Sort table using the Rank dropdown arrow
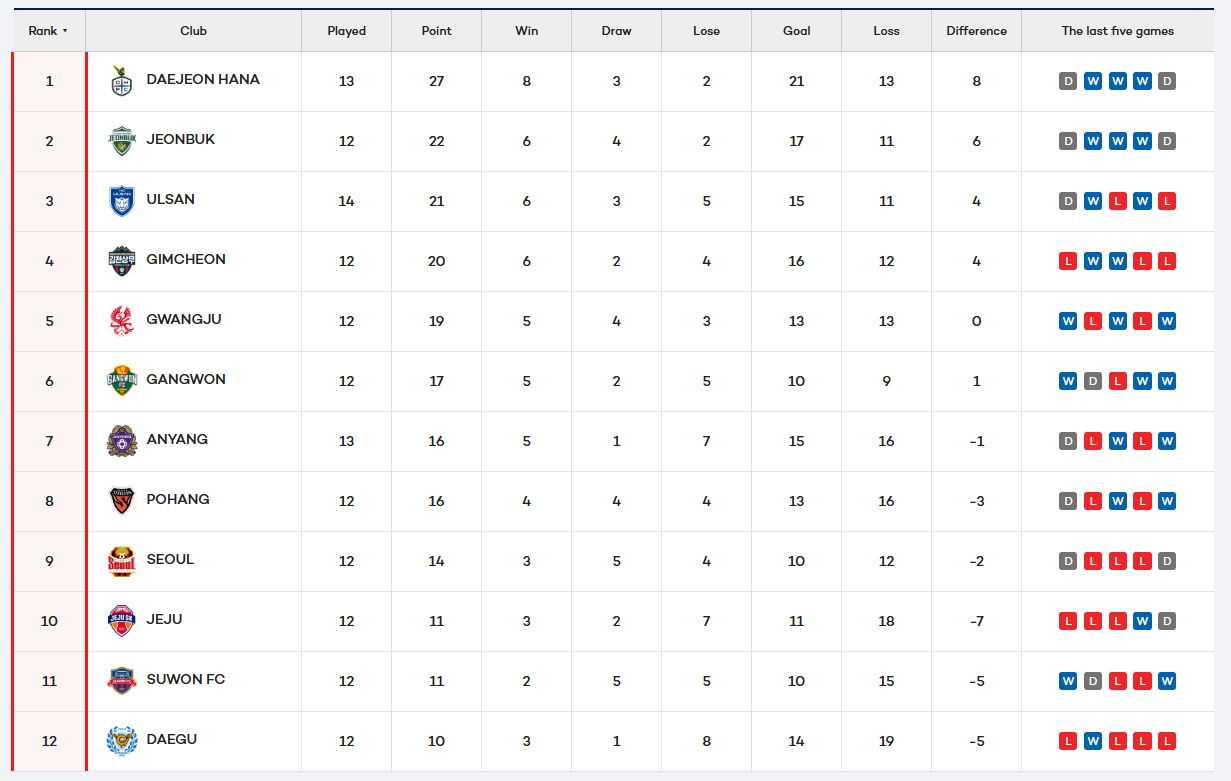This screenshot has width=1231, height=781. [x=65, y=31]
